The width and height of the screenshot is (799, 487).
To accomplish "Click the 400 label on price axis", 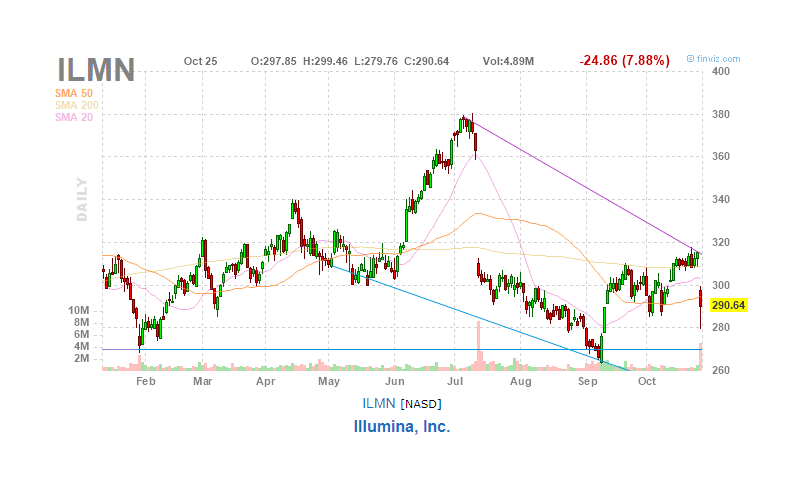I will [721, 72].
